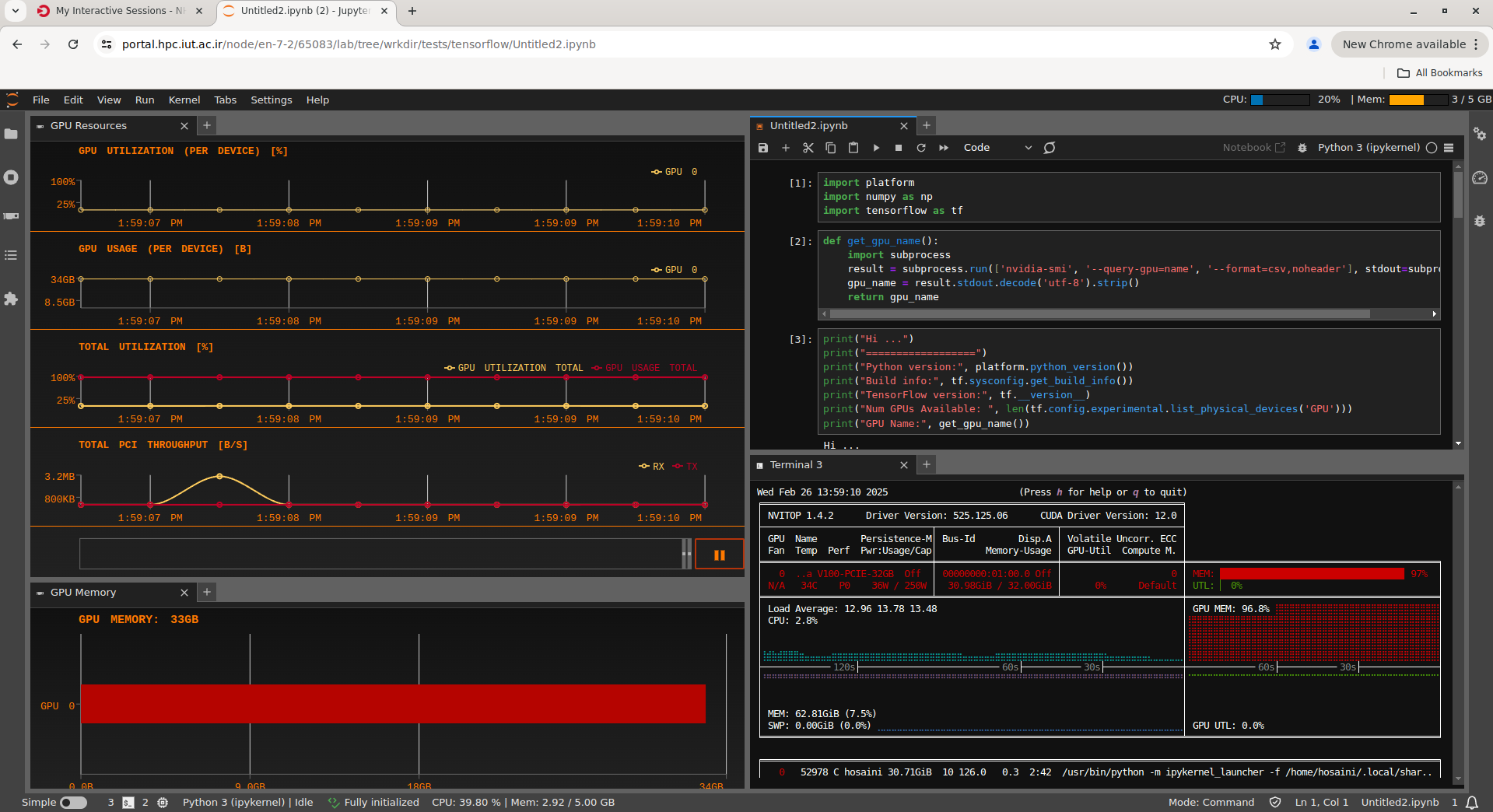Copy the selected cell in notebook toolbar
This screenshot has width=1493, height=812.
click(x=831, y=148)
